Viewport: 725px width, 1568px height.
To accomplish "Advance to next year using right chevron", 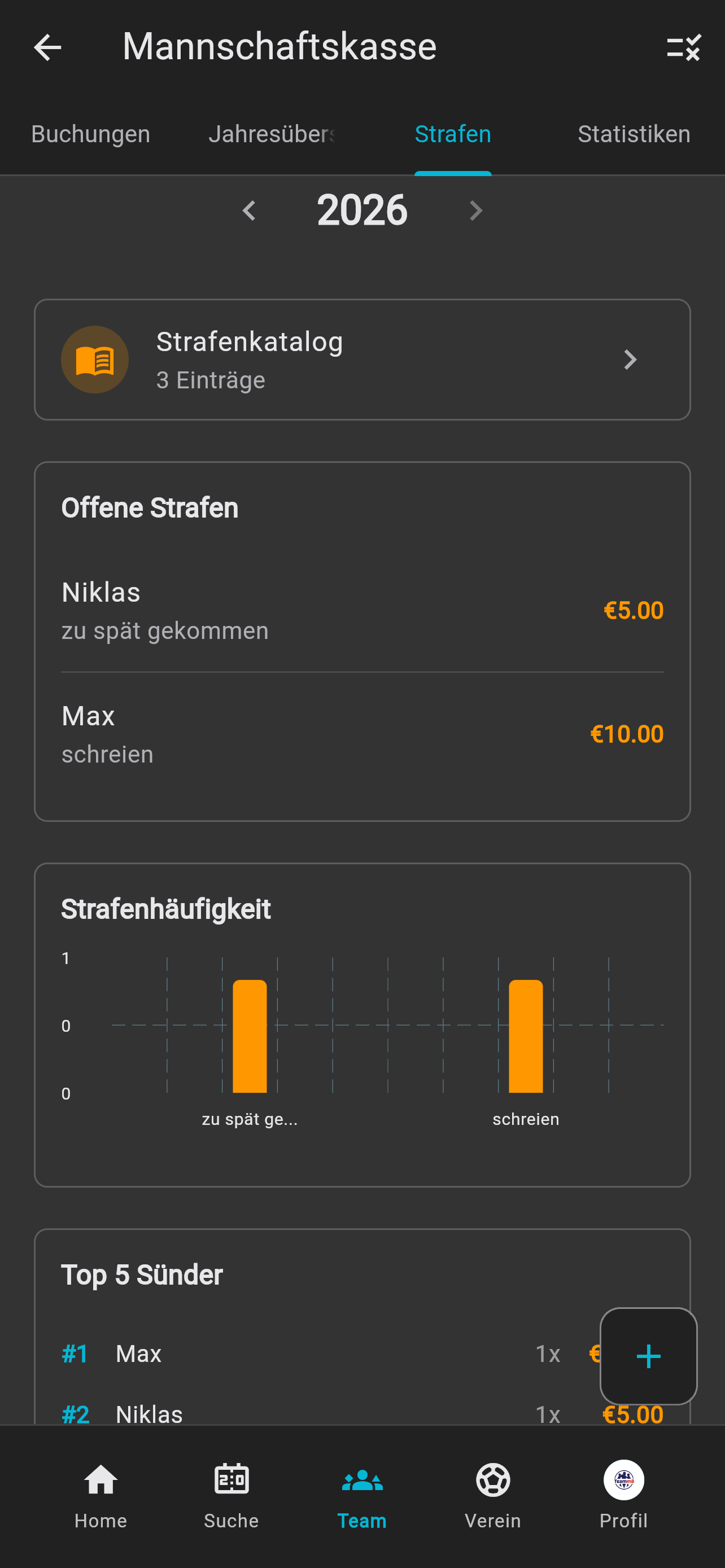I will 475,211.
